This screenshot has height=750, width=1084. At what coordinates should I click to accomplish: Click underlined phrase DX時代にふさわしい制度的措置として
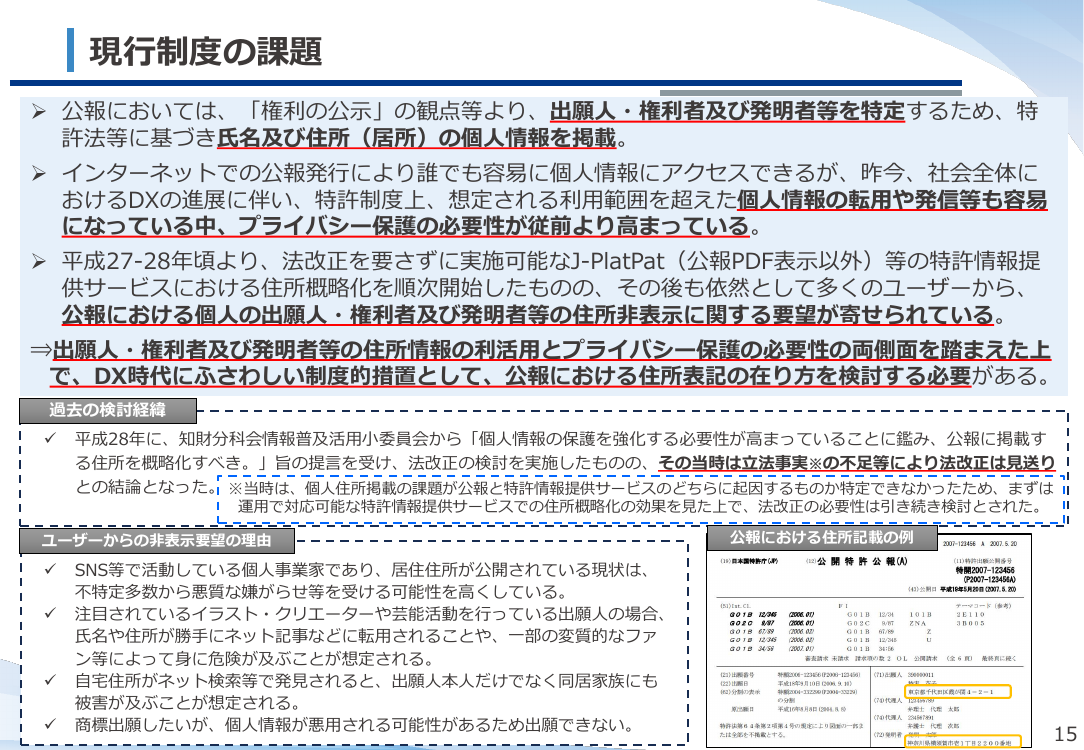point(288,376)
